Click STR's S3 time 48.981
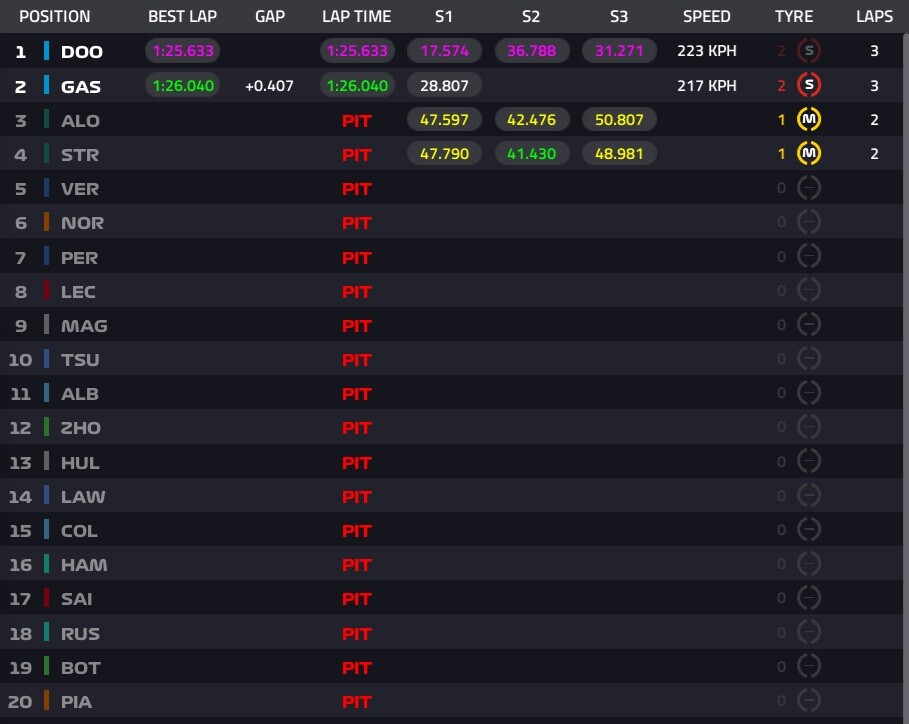This screenshot has height=724, width=909. click(619, 154)
